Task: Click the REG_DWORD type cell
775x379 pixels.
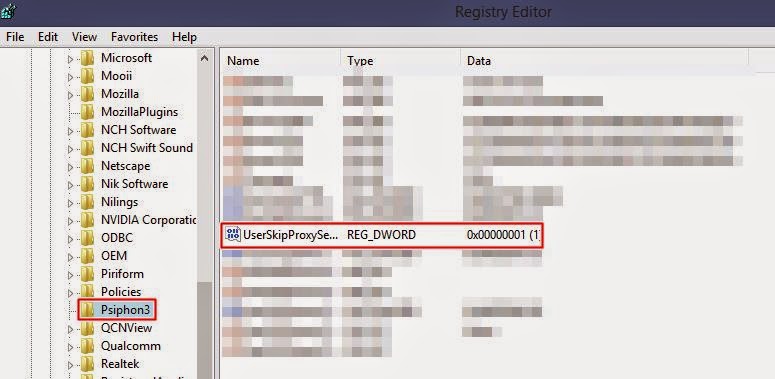Action: pyautogui.click(x=382, y=235)
